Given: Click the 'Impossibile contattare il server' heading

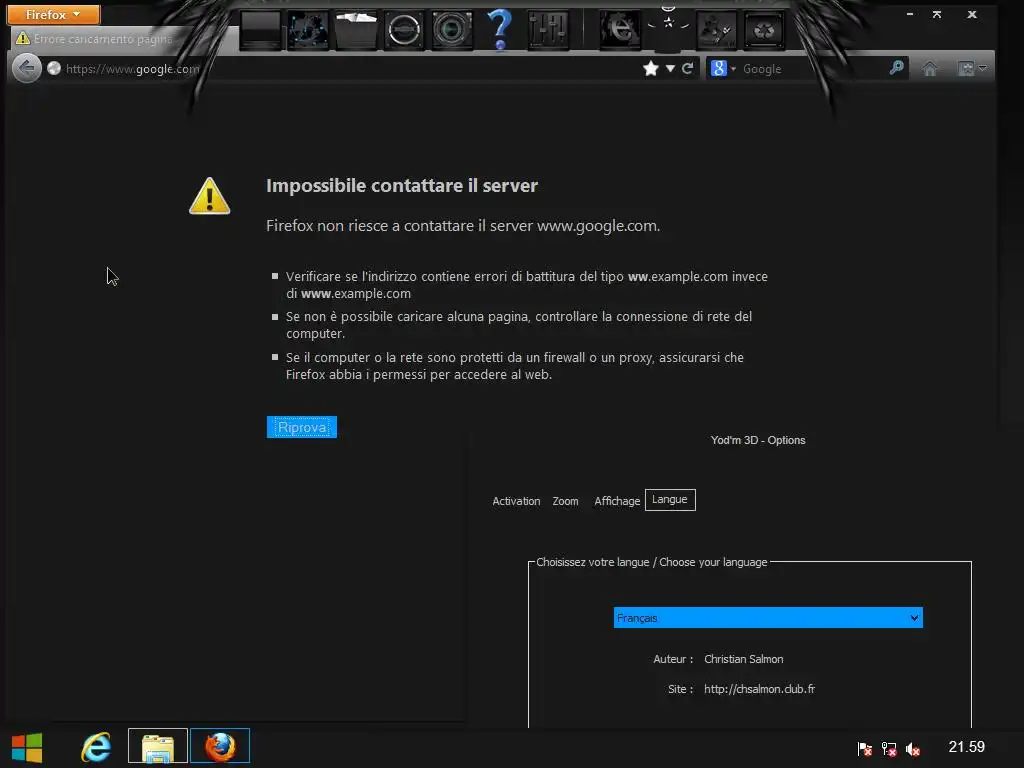Looking at the screenshot, I should 402,185.
